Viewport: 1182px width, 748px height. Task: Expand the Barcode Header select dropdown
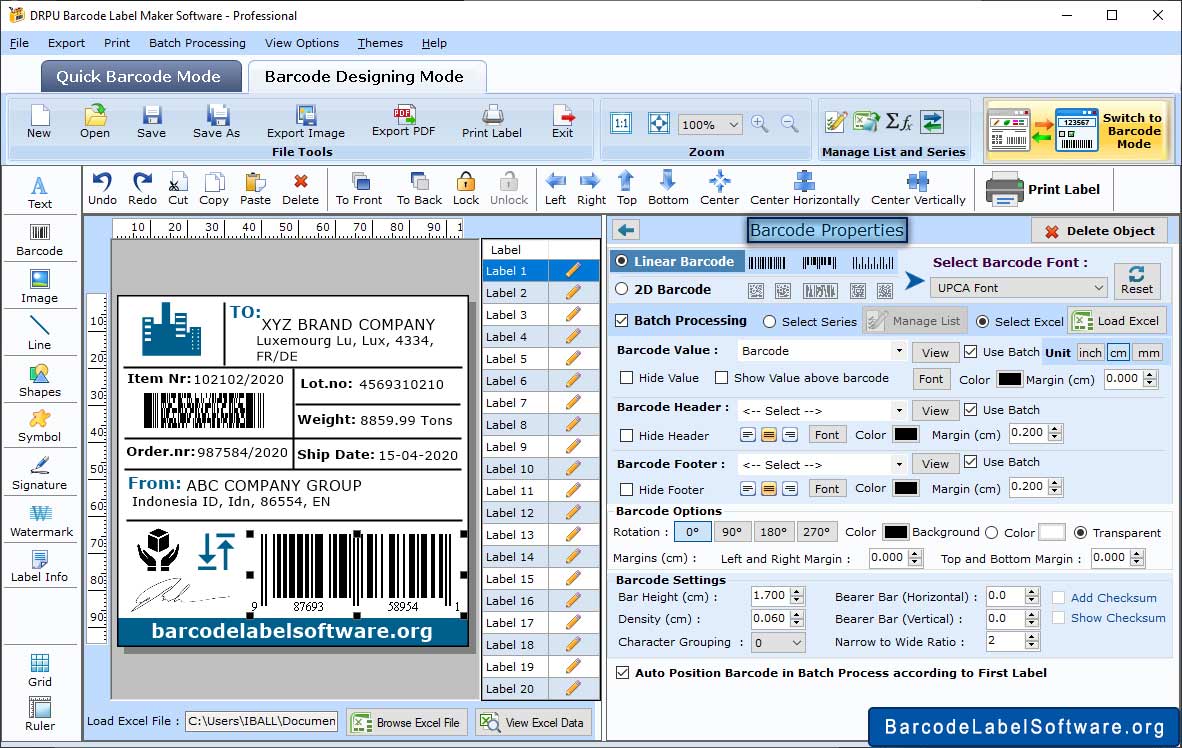pyautogui.click(x=822, y=411)
